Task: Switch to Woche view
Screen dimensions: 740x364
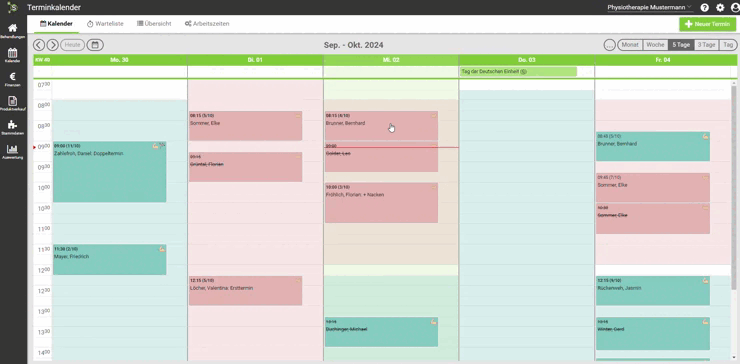Action: [x=655, y=45]
